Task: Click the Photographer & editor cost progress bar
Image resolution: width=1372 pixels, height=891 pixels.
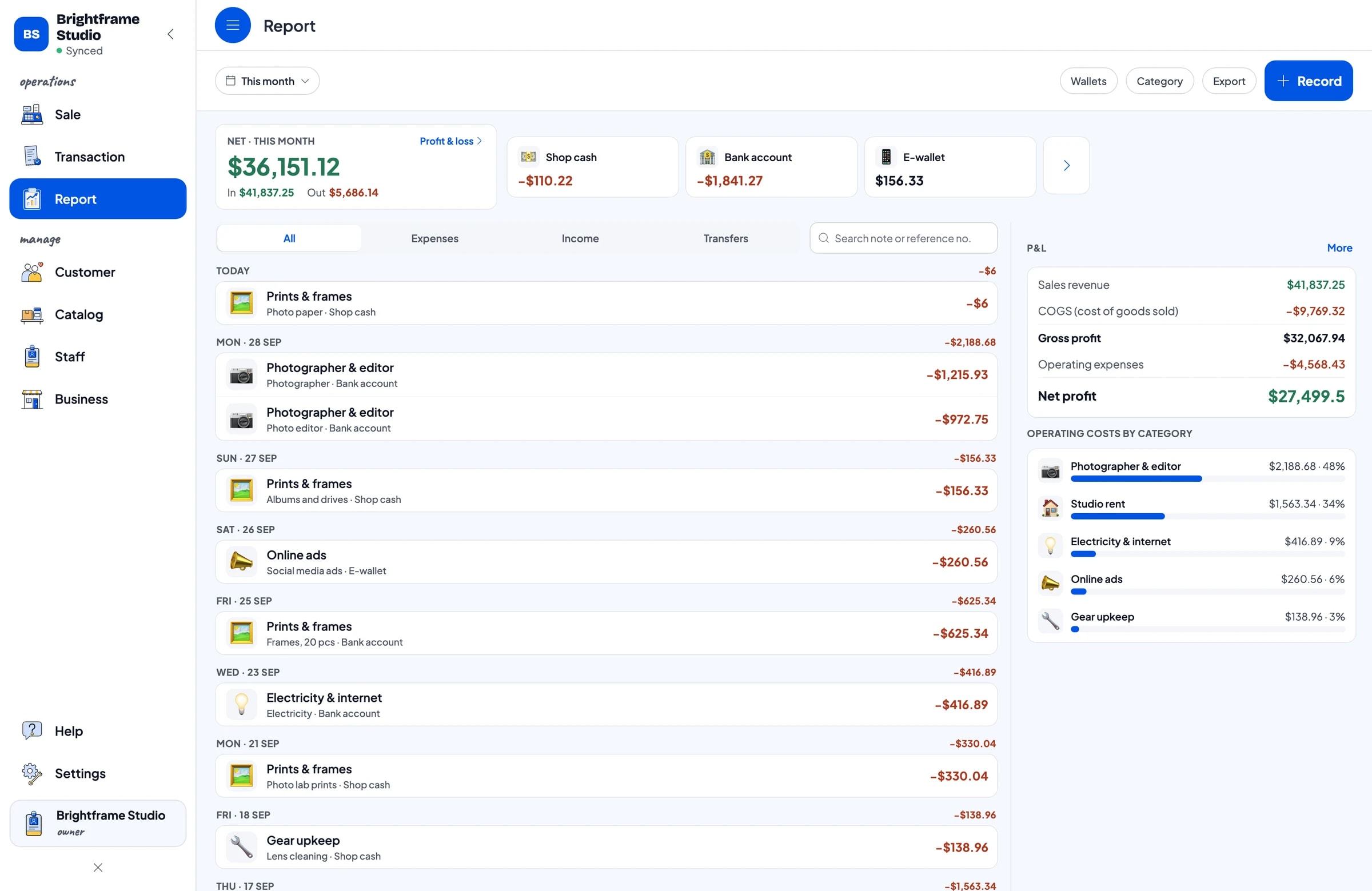Action: tap(1207, 478)
